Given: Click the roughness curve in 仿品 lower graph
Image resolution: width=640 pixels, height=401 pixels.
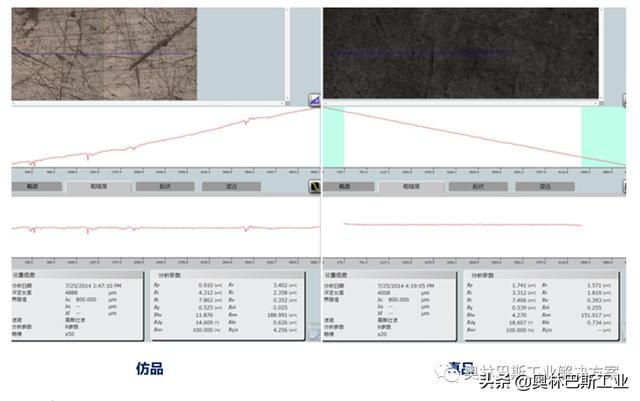Looking at the screenshot, I should (x=165, y=228).
